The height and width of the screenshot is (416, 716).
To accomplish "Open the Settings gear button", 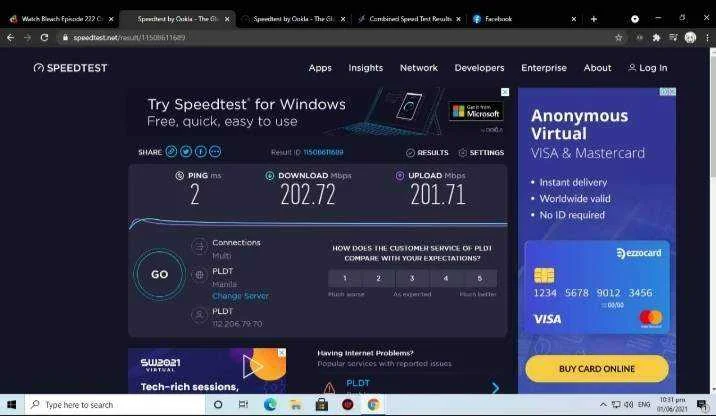I will [481, 153].
